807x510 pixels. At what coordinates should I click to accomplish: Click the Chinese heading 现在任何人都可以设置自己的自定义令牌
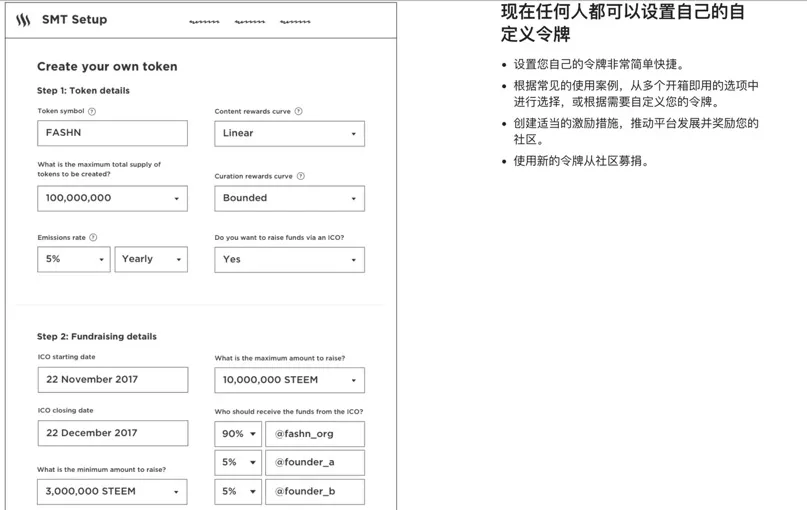(623, 23)
